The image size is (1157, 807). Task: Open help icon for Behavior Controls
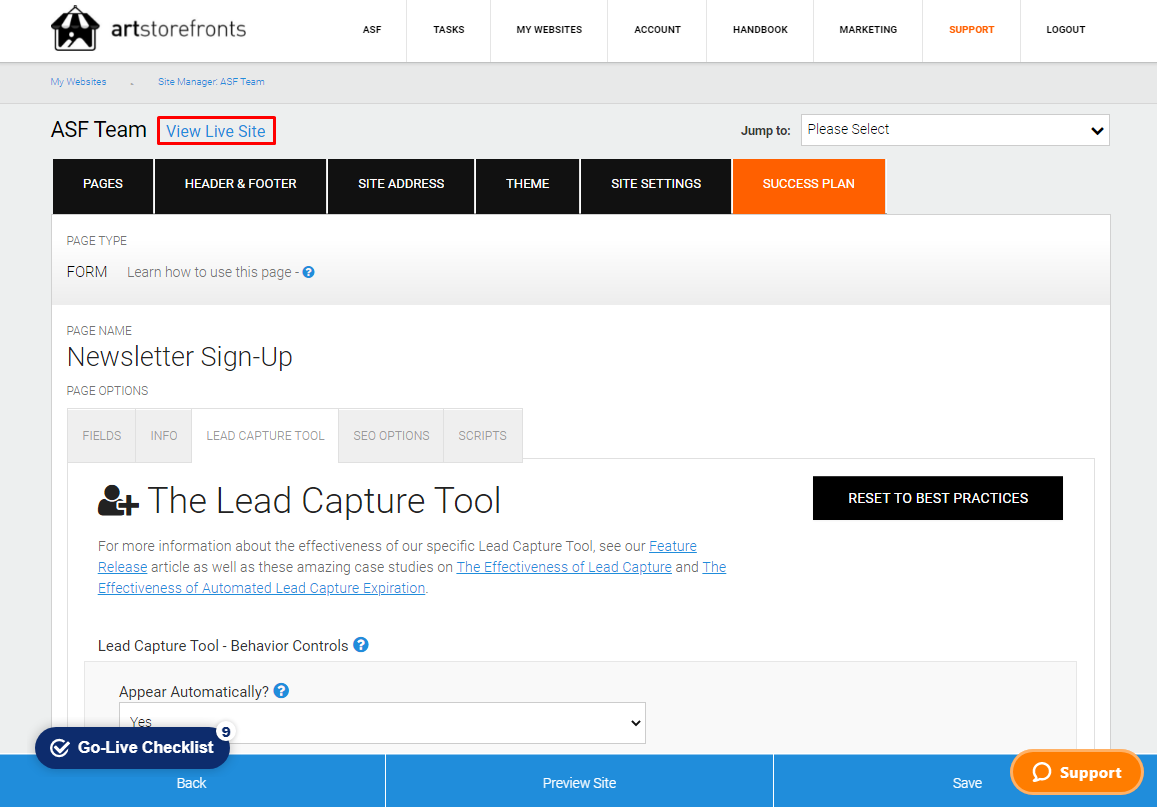[361, 645]
